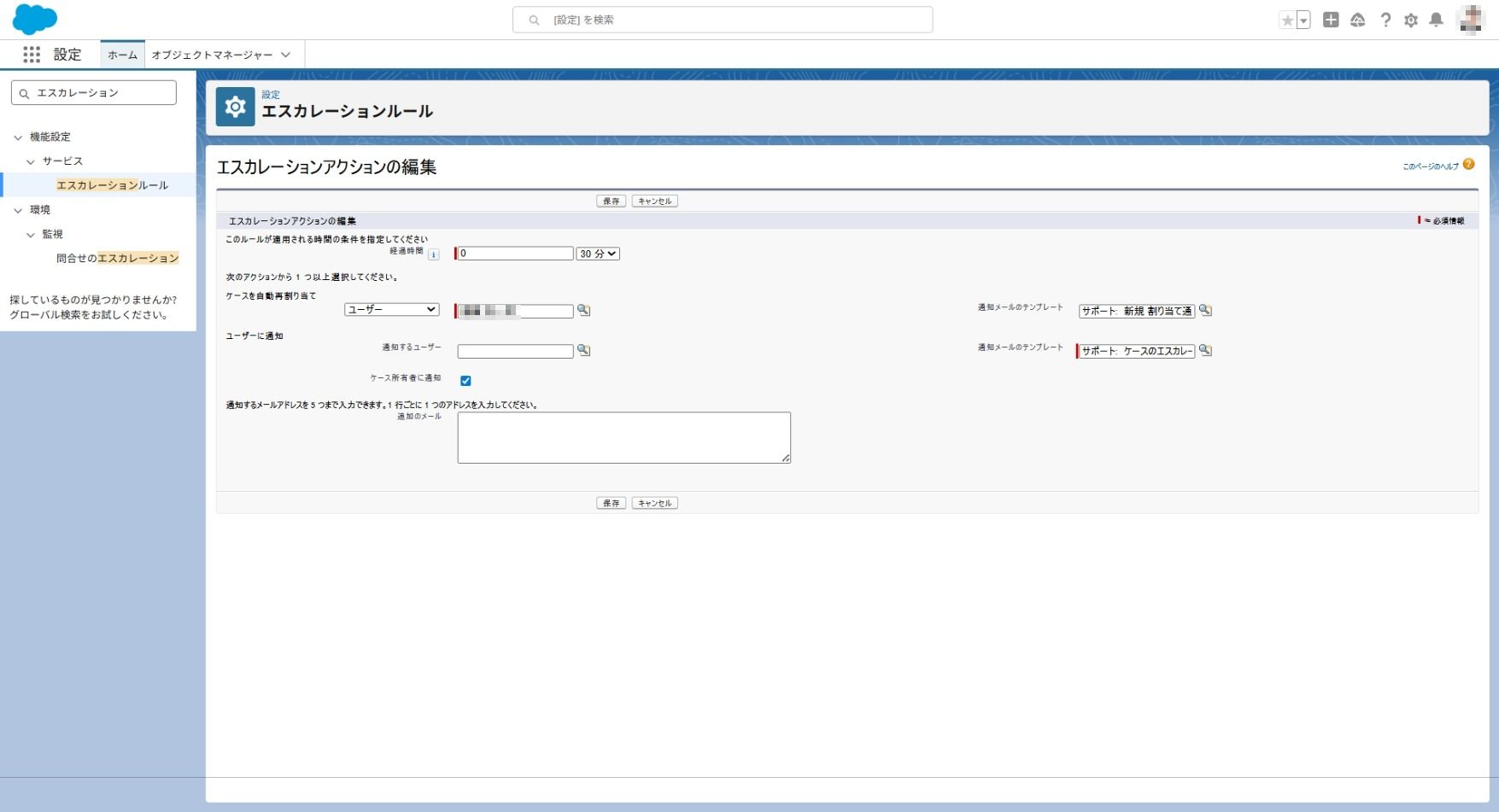Open the notifications bell
Viewport: 1499px width, 812px height.
coord(1437,20)
